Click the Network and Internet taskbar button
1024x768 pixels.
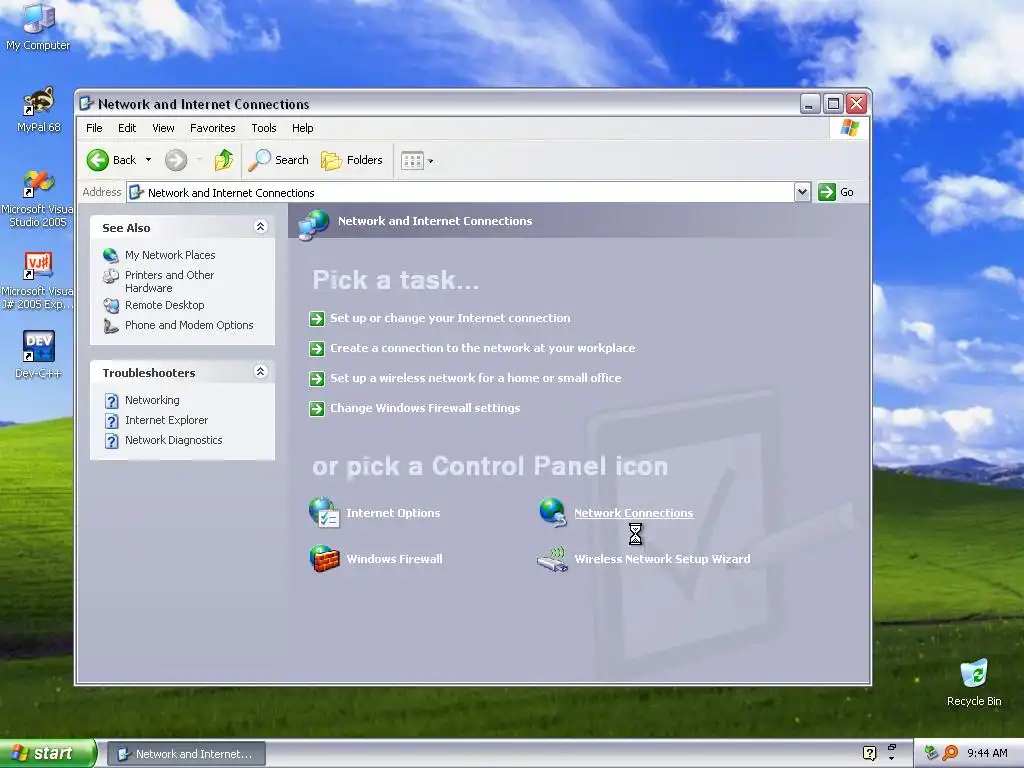point(186,754)
